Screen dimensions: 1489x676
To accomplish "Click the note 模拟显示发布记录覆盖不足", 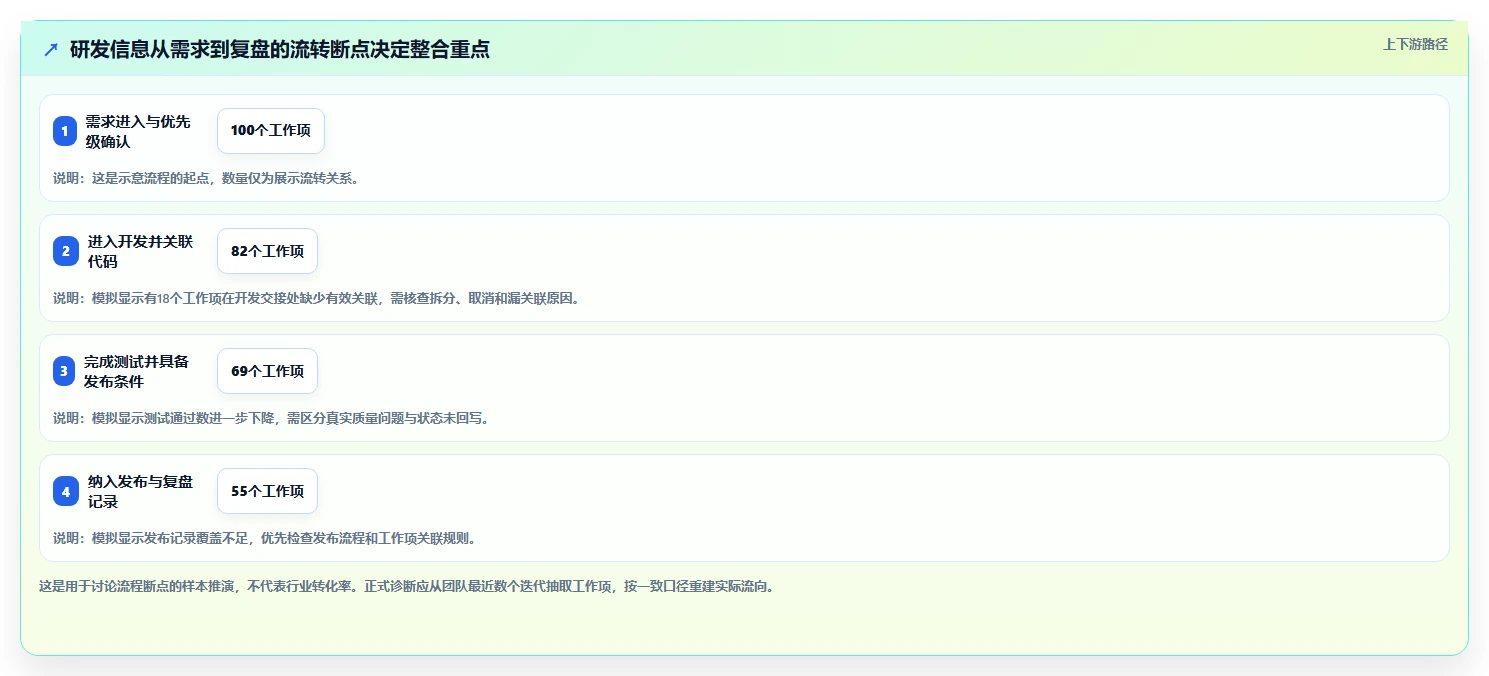I will 264,538.
